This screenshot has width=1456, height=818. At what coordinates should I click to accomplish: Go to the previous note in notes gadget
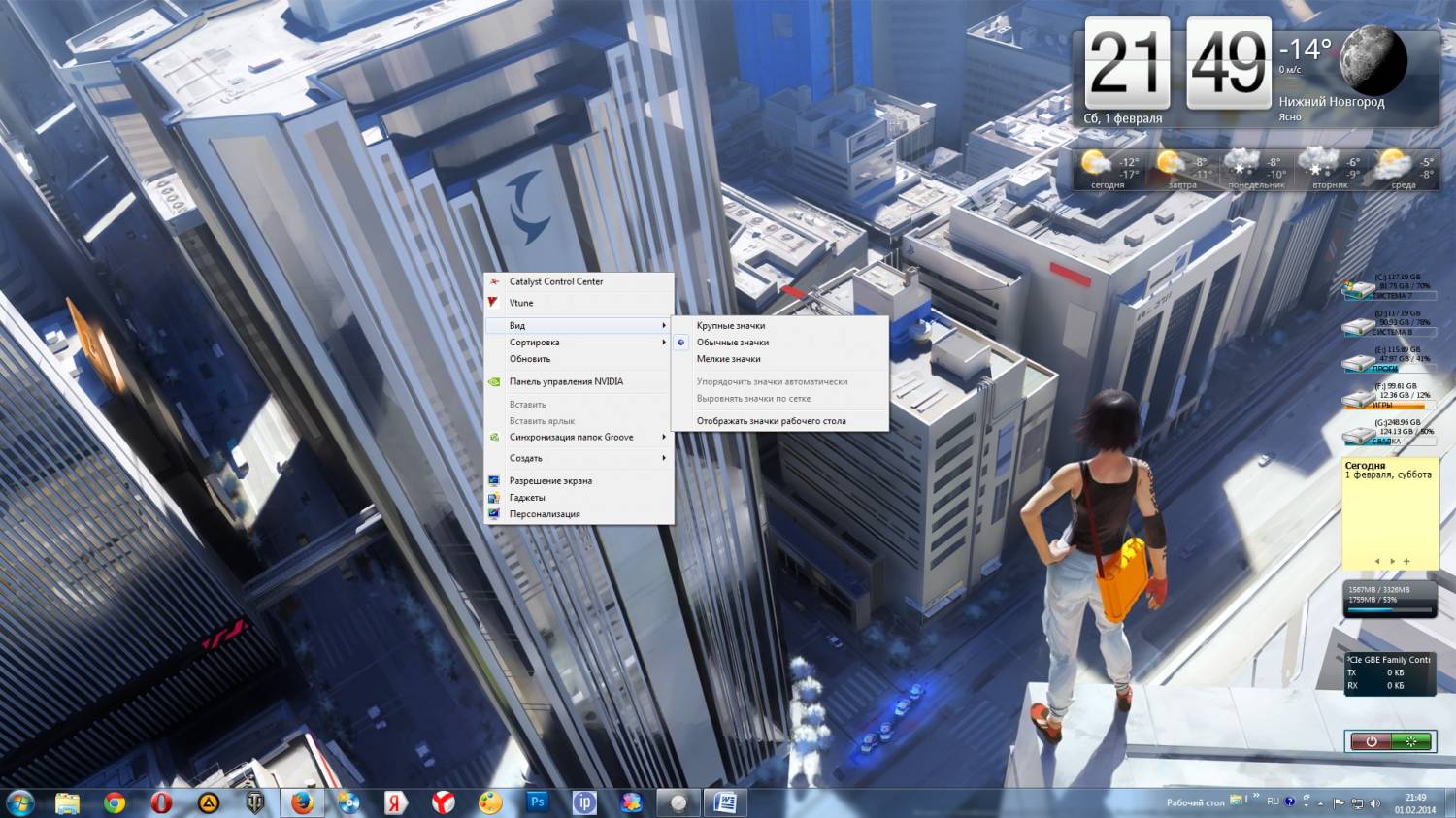pyautogui.click(x=1377, y=561)
